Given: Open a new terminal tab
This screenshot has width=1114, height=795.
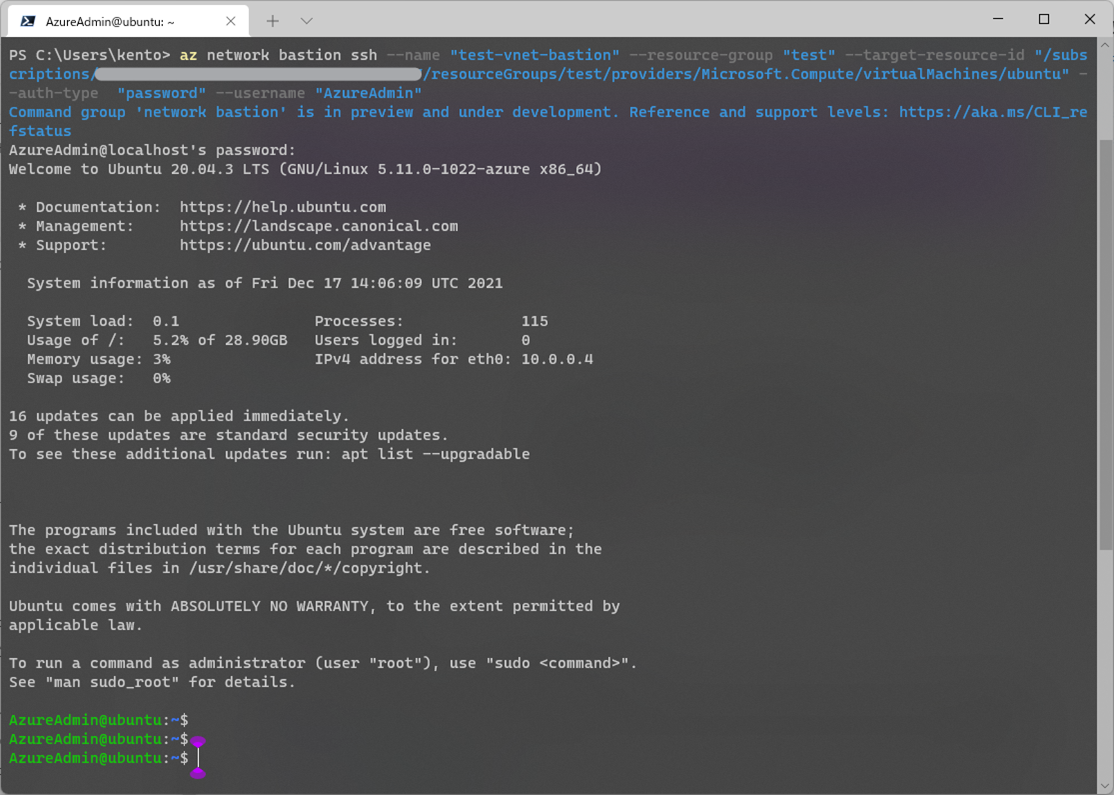Looking at the screenshot, I should [272, 21].
